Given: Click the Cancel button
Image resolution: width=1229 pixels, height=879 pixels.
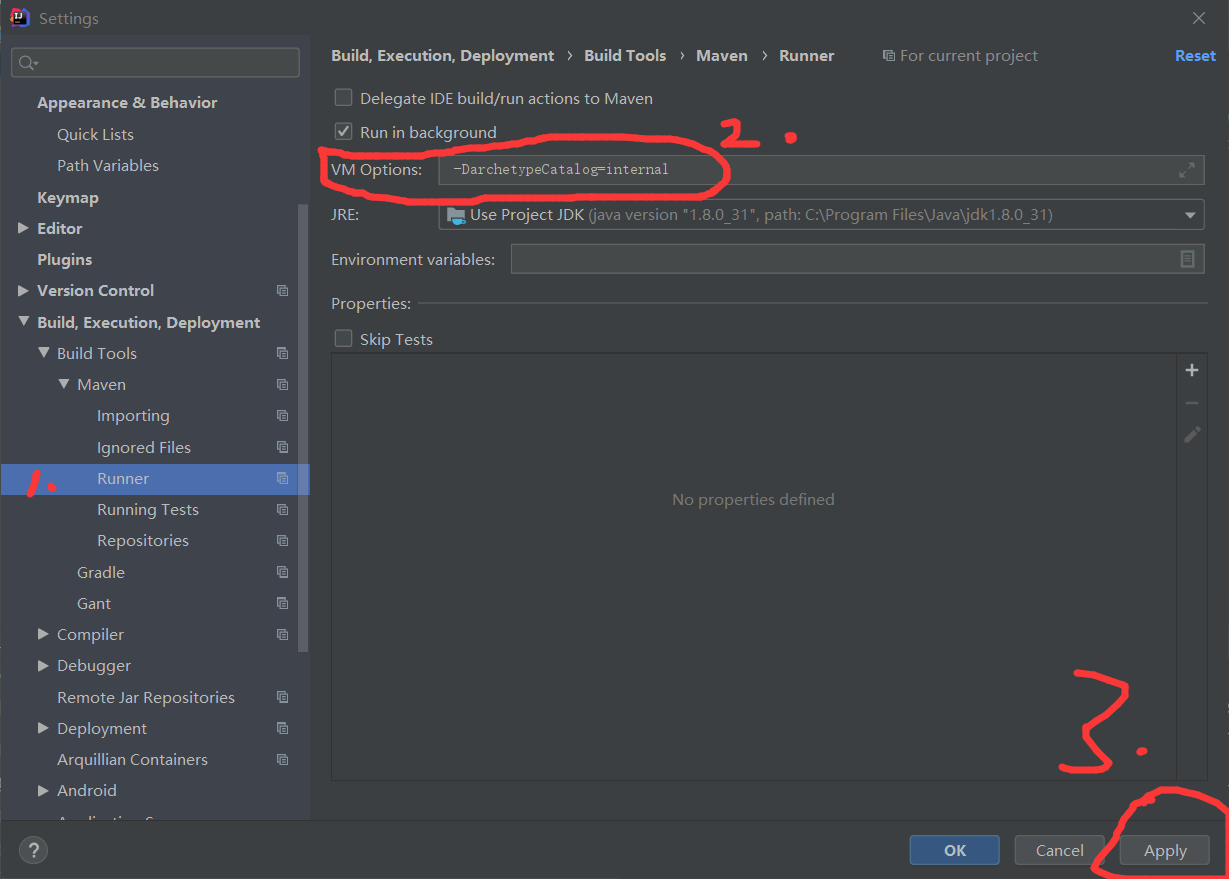Looking at the screenshot, I should tap(1059, 850).
